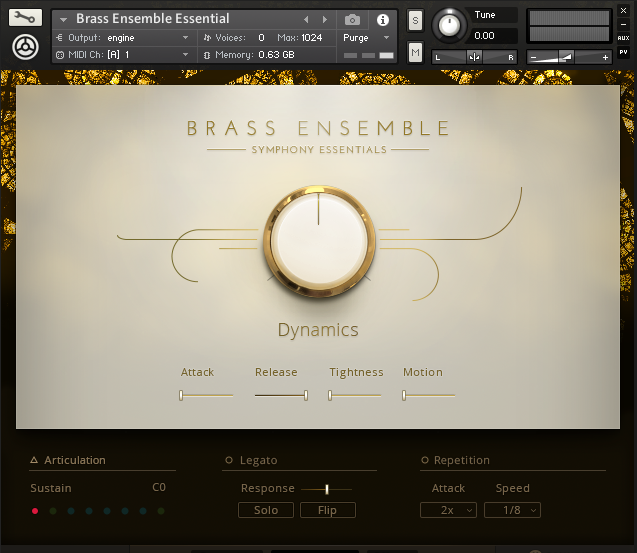Toggle the Flip legato button

click(327, 510)
